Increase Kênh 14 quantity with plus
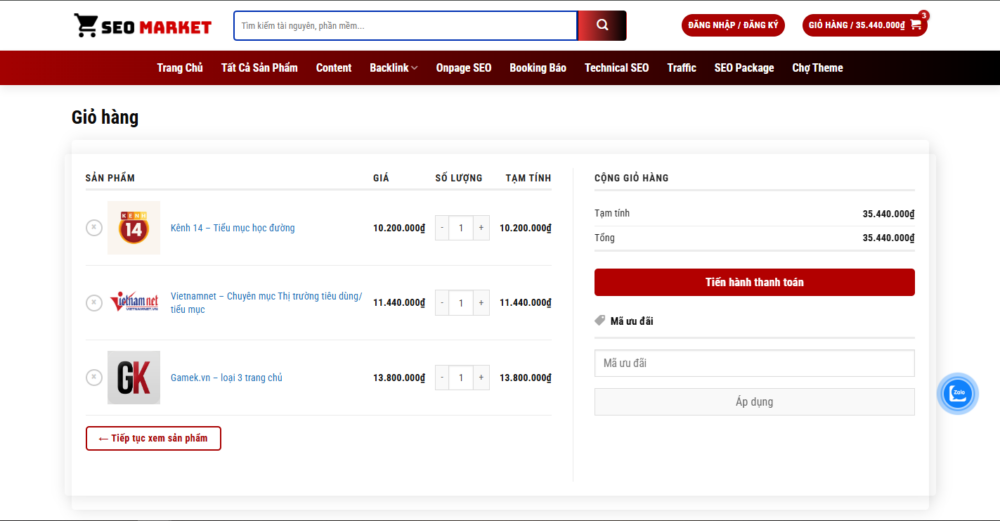The width and height of the screenshot is (1000, 521). [x=481, y=228]
